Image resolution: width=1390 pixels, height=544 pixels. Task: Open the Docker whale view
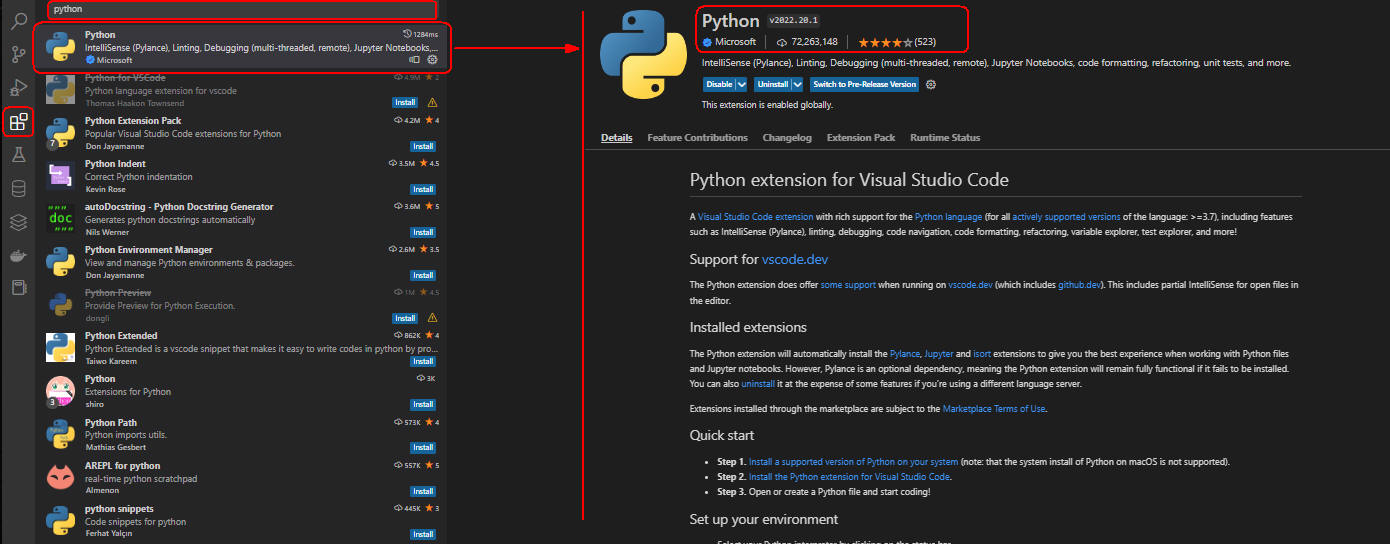pos(18,254)
